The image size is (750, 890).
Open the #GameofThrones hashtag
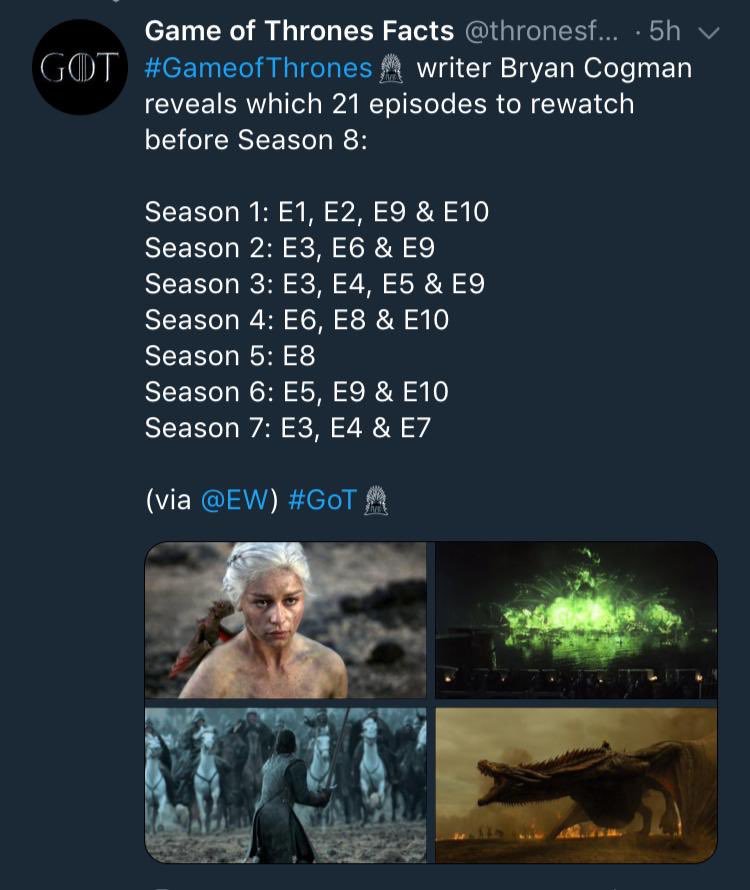(x=258, y=68)
